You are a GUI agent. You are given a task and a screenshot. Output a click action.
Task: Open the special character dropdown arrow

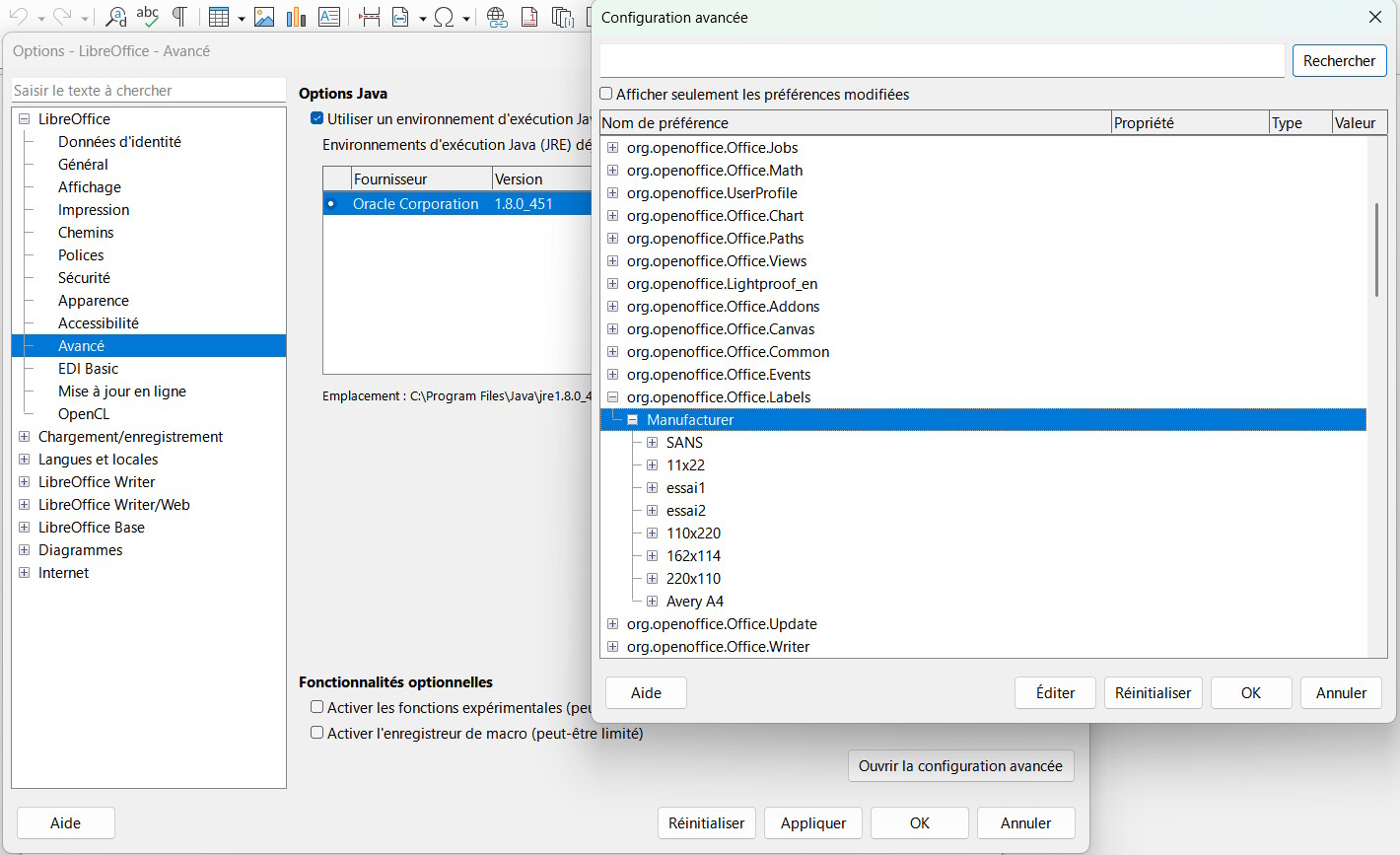(x=466, y=19)
